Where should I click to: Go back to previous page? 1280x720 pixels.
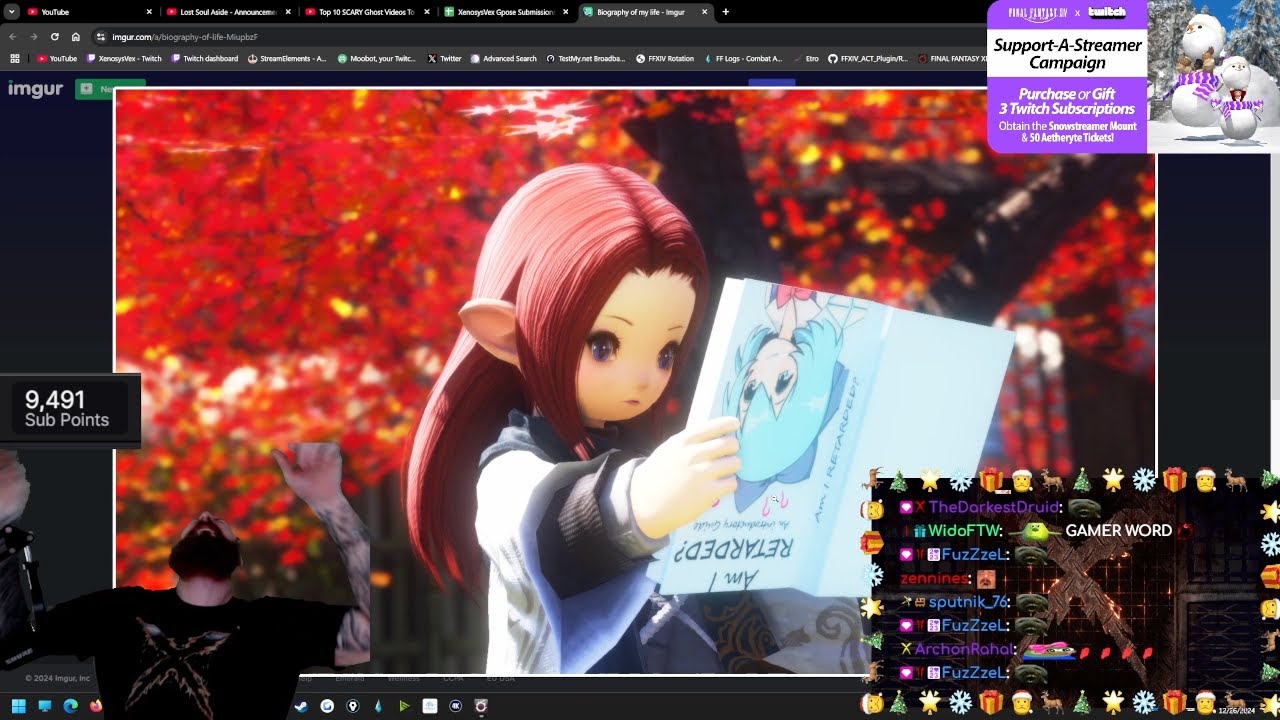click(13, 37)
